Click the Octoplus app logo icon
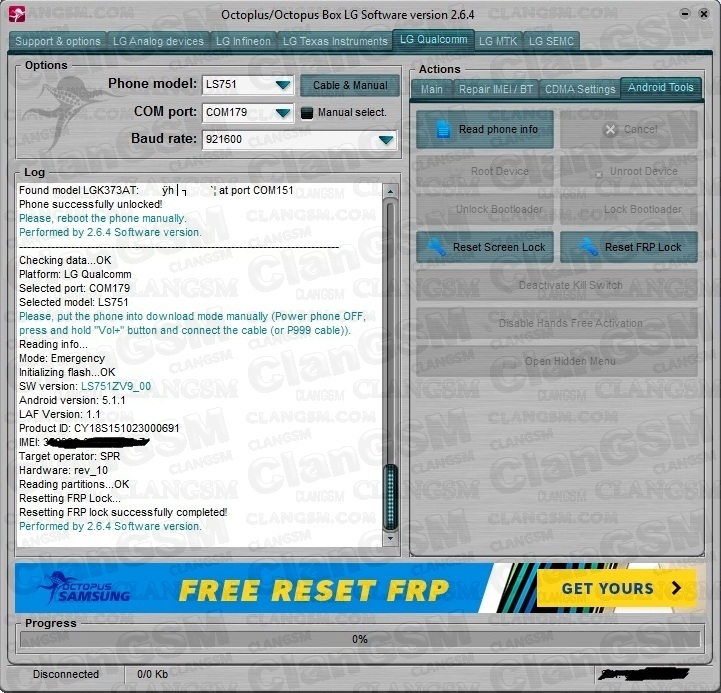The image size is (721, 693). (x=17, y=14)
